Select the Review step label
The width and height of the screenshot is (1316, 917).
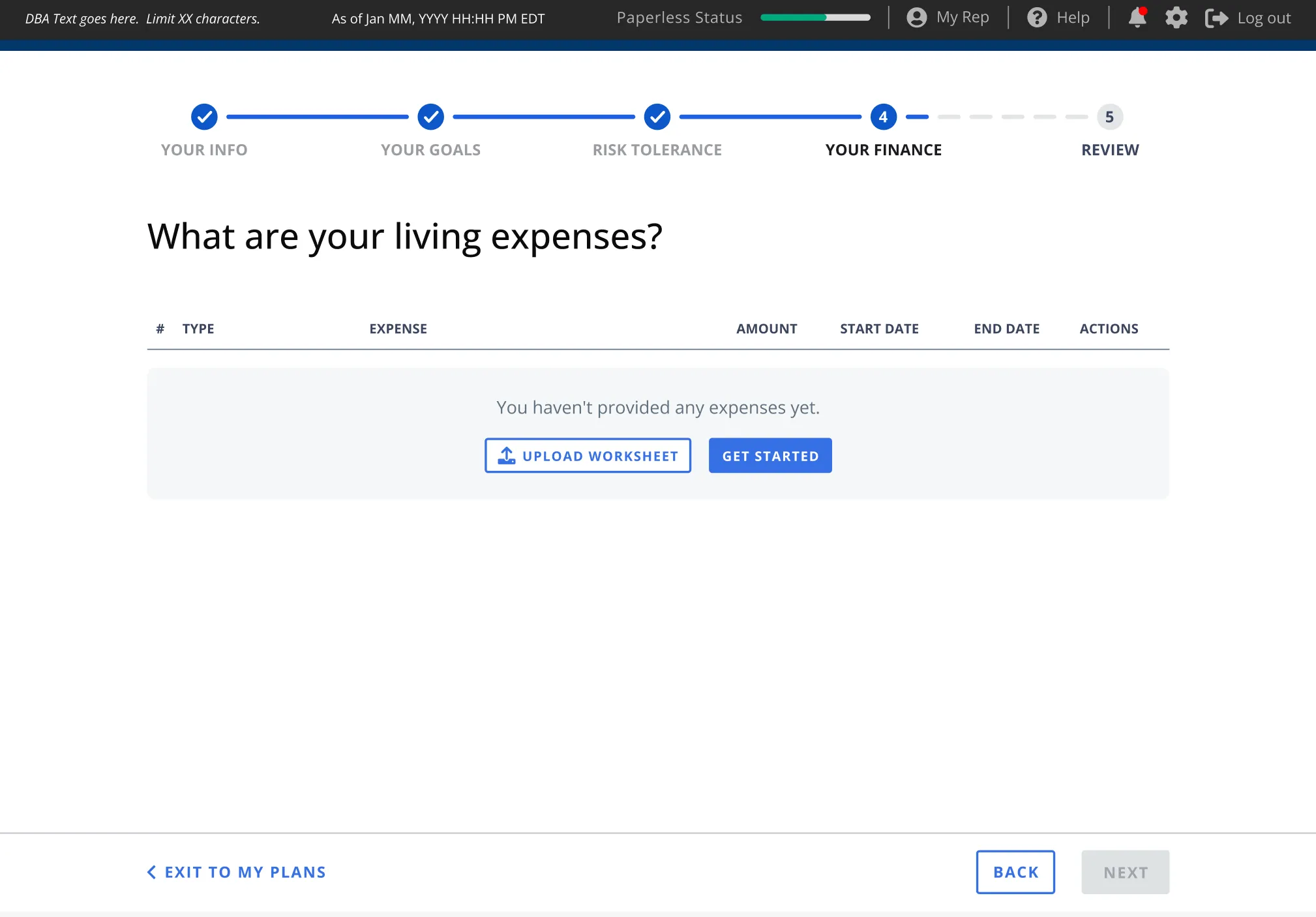pos(1110,150)
